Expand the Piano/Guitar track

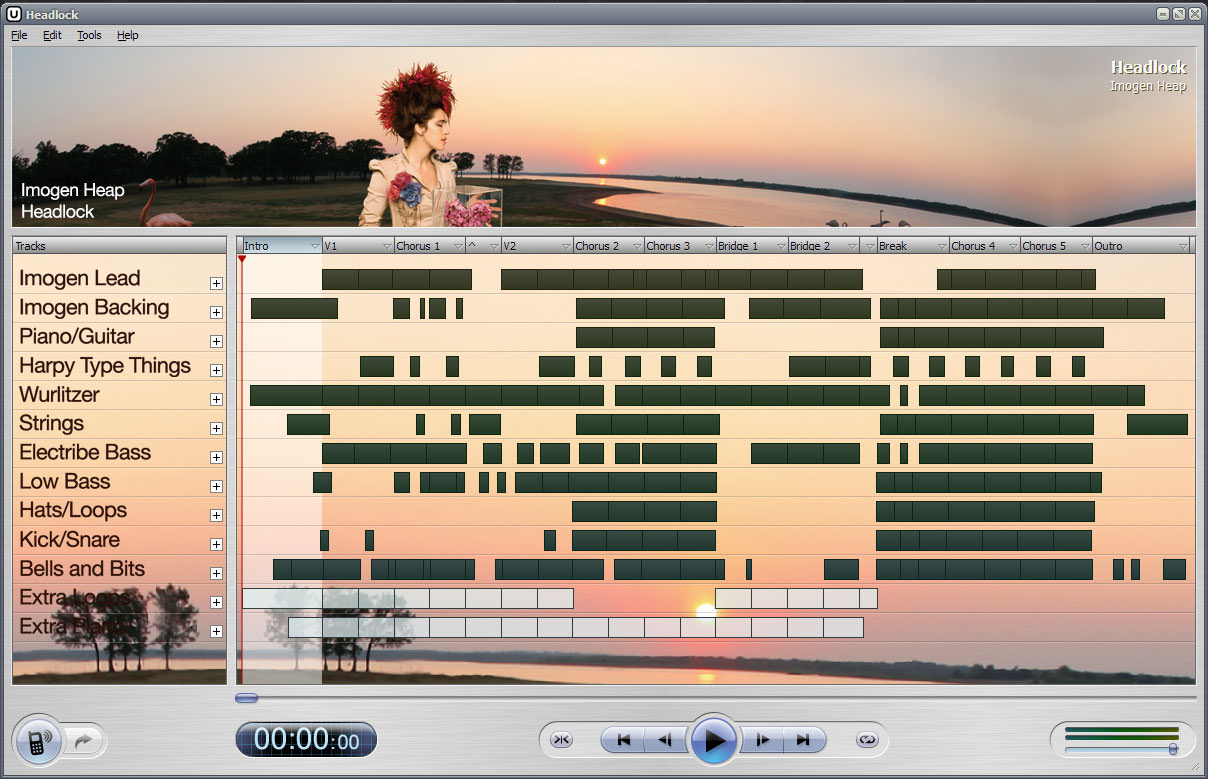point(216,341)
